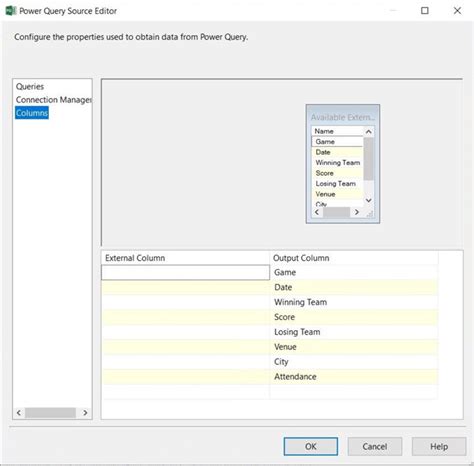Select Winning Team in Available External list
The image size is (474, 466).
[337, 163]
